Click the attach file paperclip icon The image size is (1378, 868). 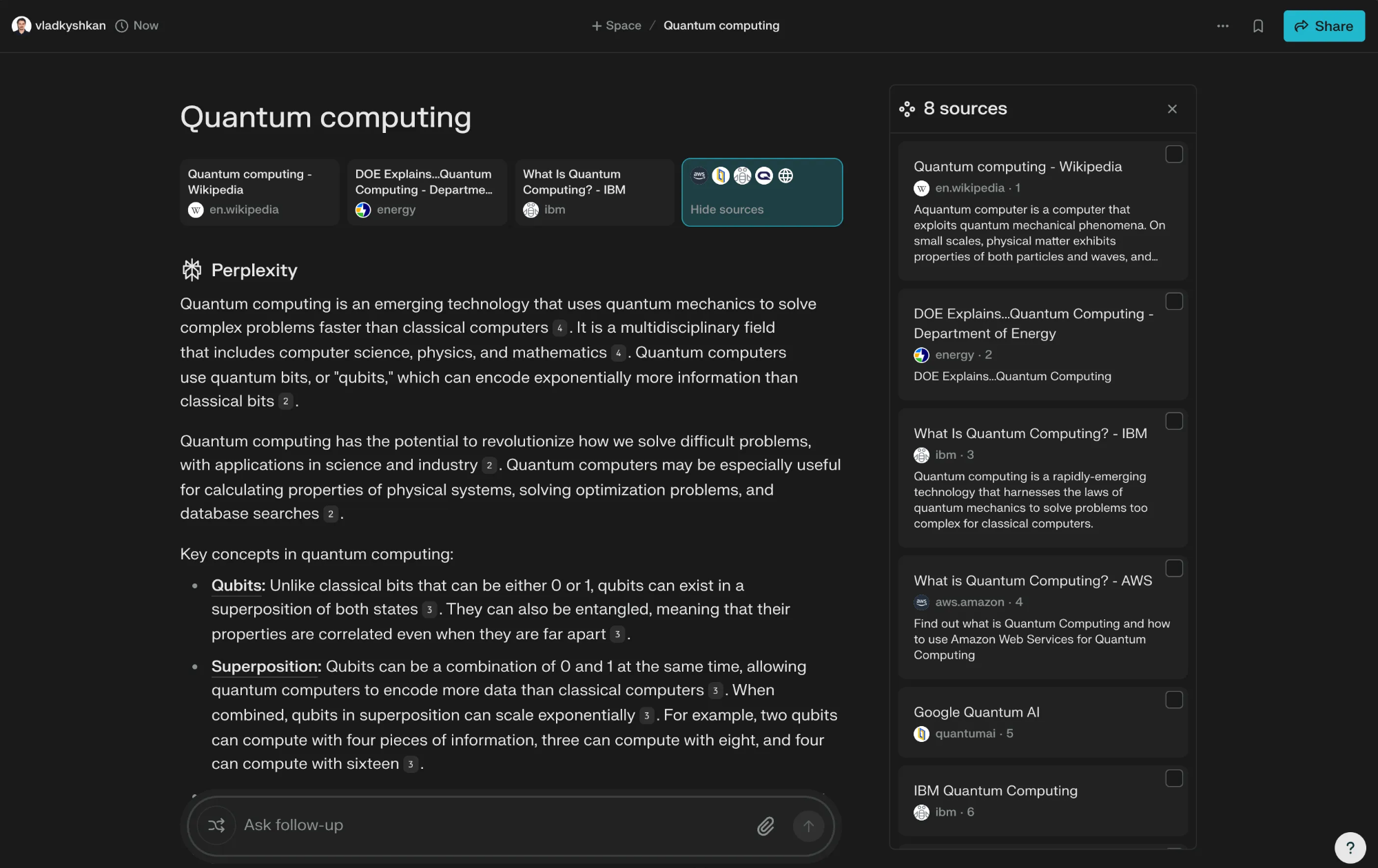pos(765,826)
